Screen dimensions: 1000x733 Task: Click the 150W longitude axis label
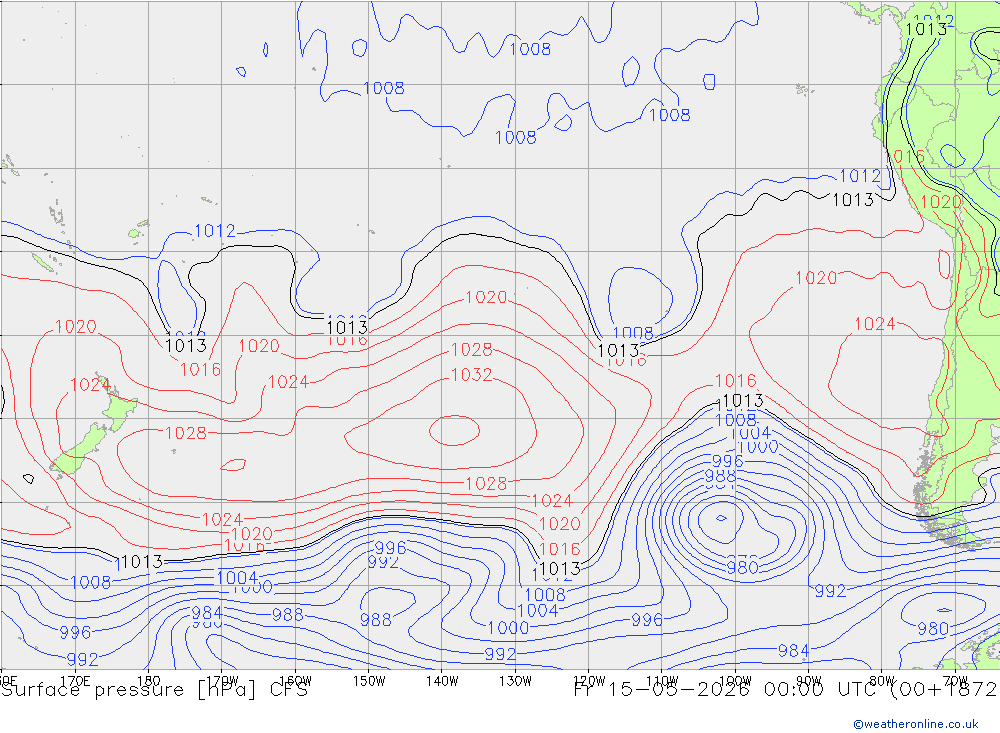coord(369,681)
